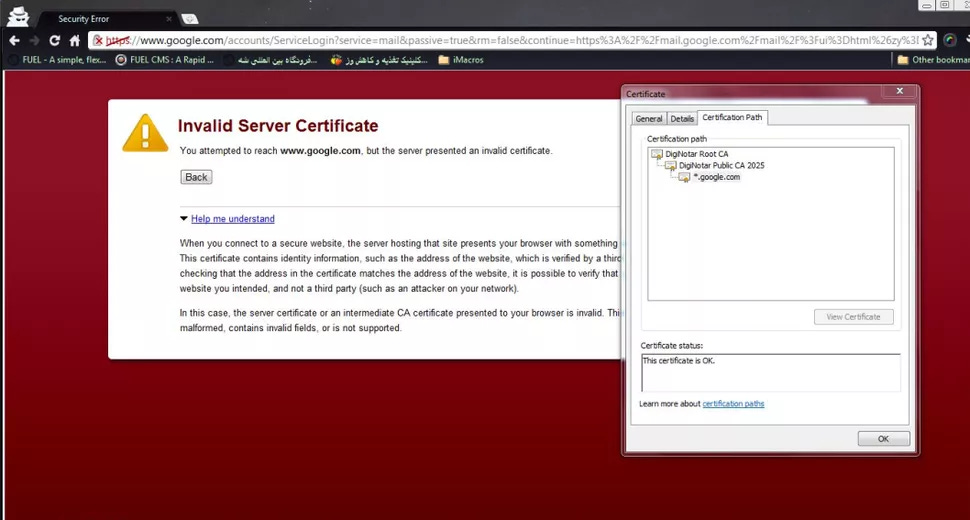Select the Security Error browser tab
This screenshot has width=970, height=520.
pos(105,19)
